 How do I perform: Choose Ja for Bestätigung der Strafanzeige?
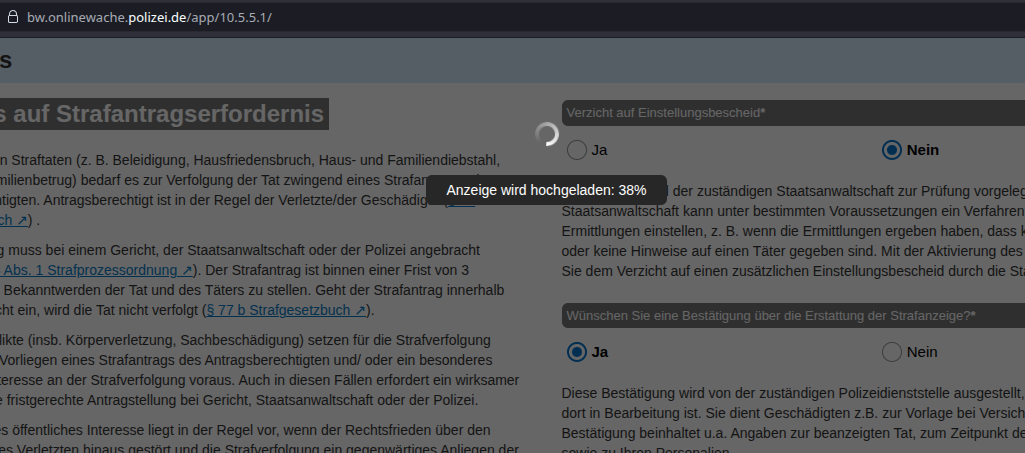click(x=577, y=352)
